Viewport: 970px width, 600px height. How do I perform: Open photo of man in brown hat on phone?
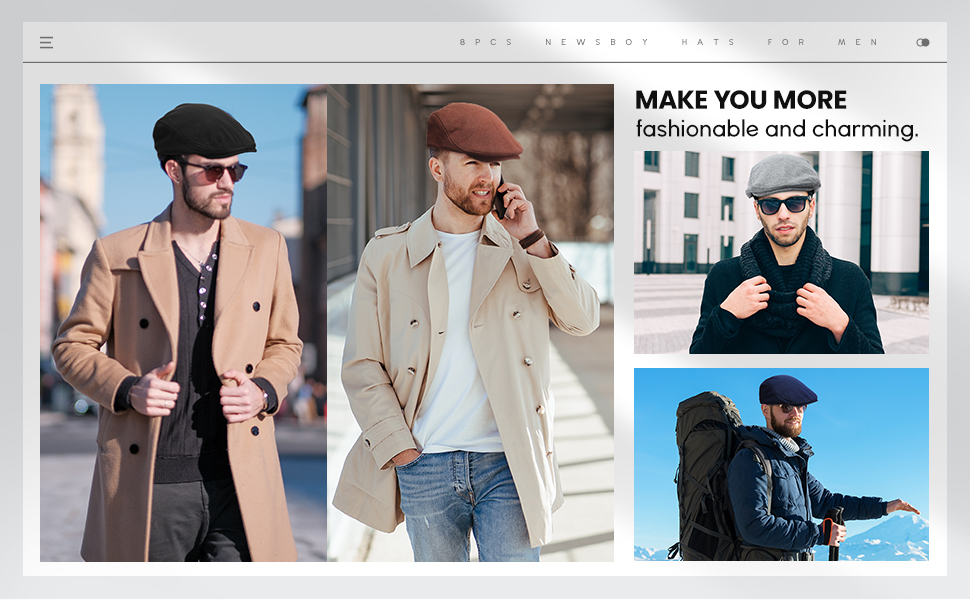point(470,323)
